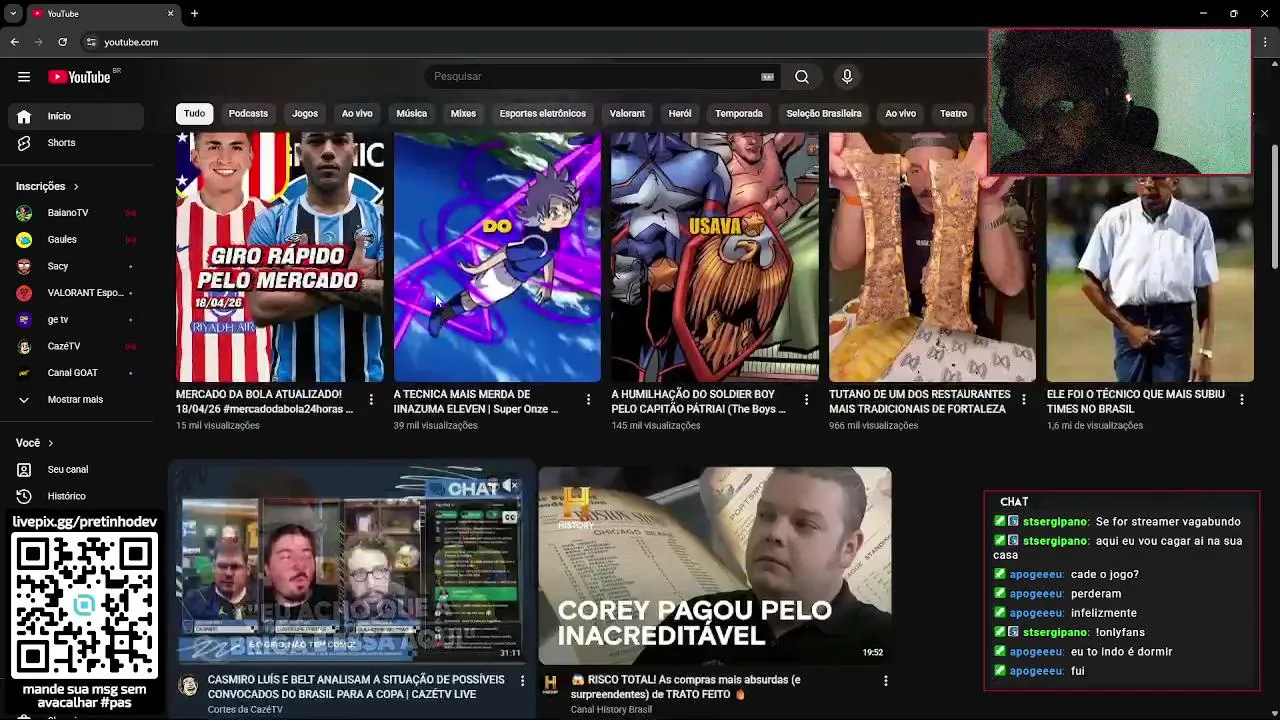The width and height of the screenshot is (1280, 720).
Task: Open options for Risco Total video
Action: tap(884, 681)
